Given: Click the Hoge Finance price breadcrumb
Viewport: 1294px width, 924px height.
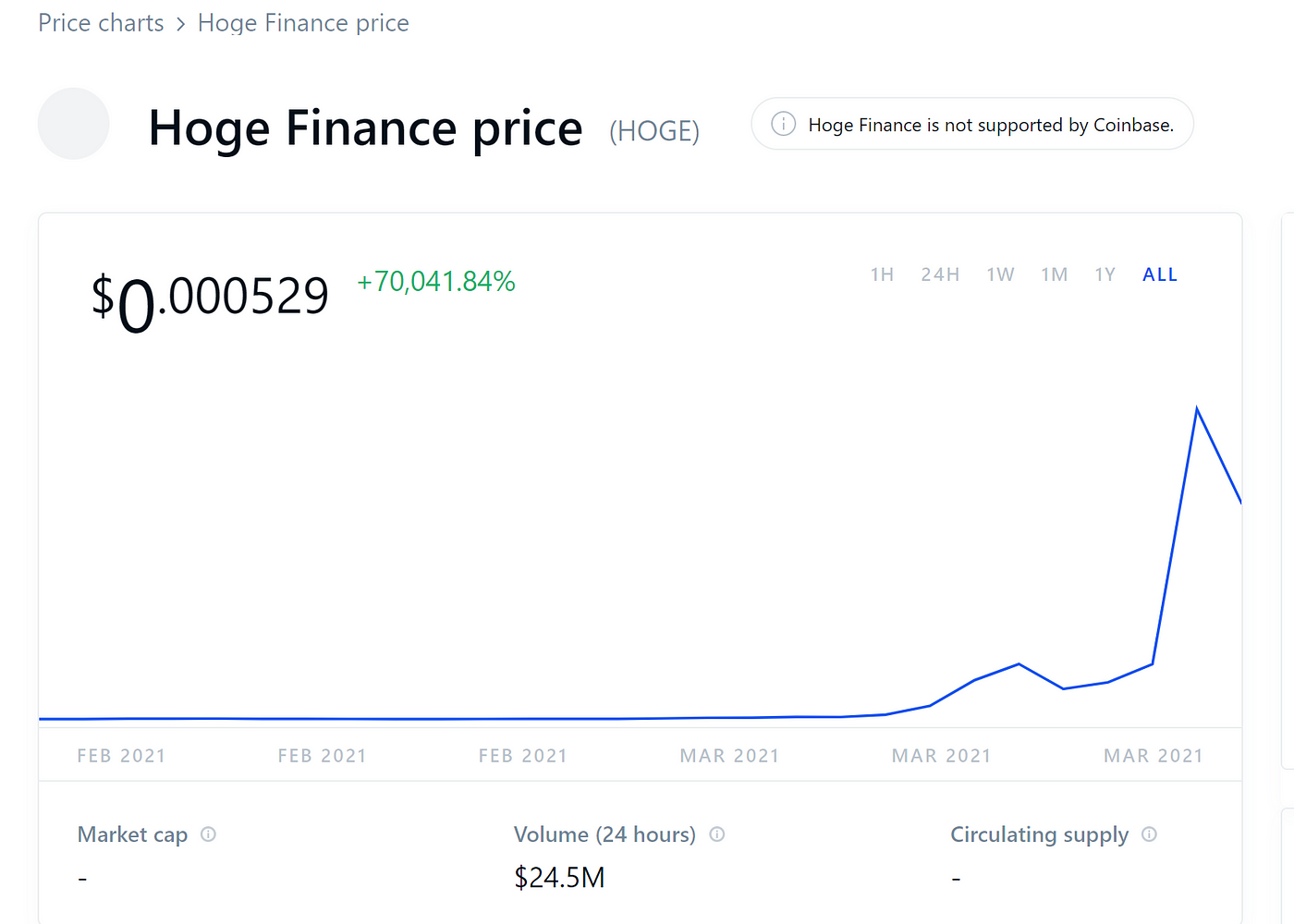Looking at the screenshot, I should click(x=303, y=23).
